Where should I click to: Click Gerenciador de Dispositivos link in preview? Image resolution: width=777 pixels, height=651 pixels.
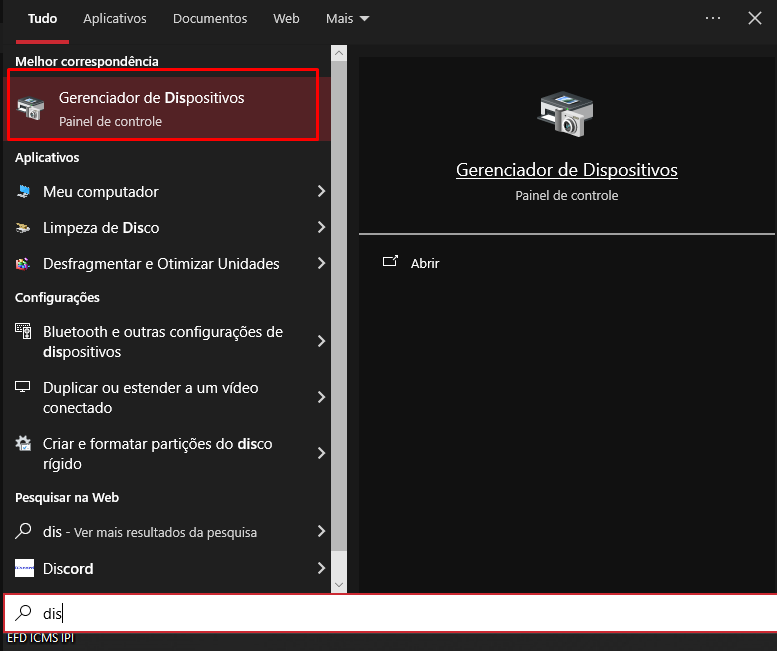pos(566,170)
